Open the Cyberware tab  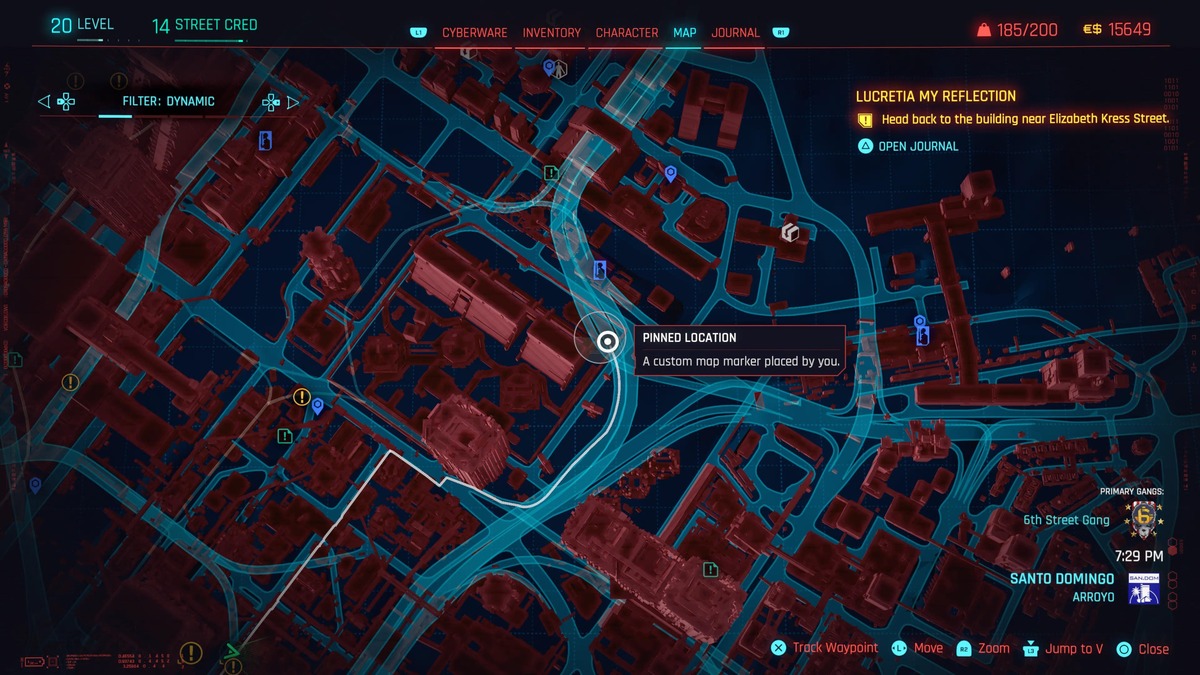475,33
